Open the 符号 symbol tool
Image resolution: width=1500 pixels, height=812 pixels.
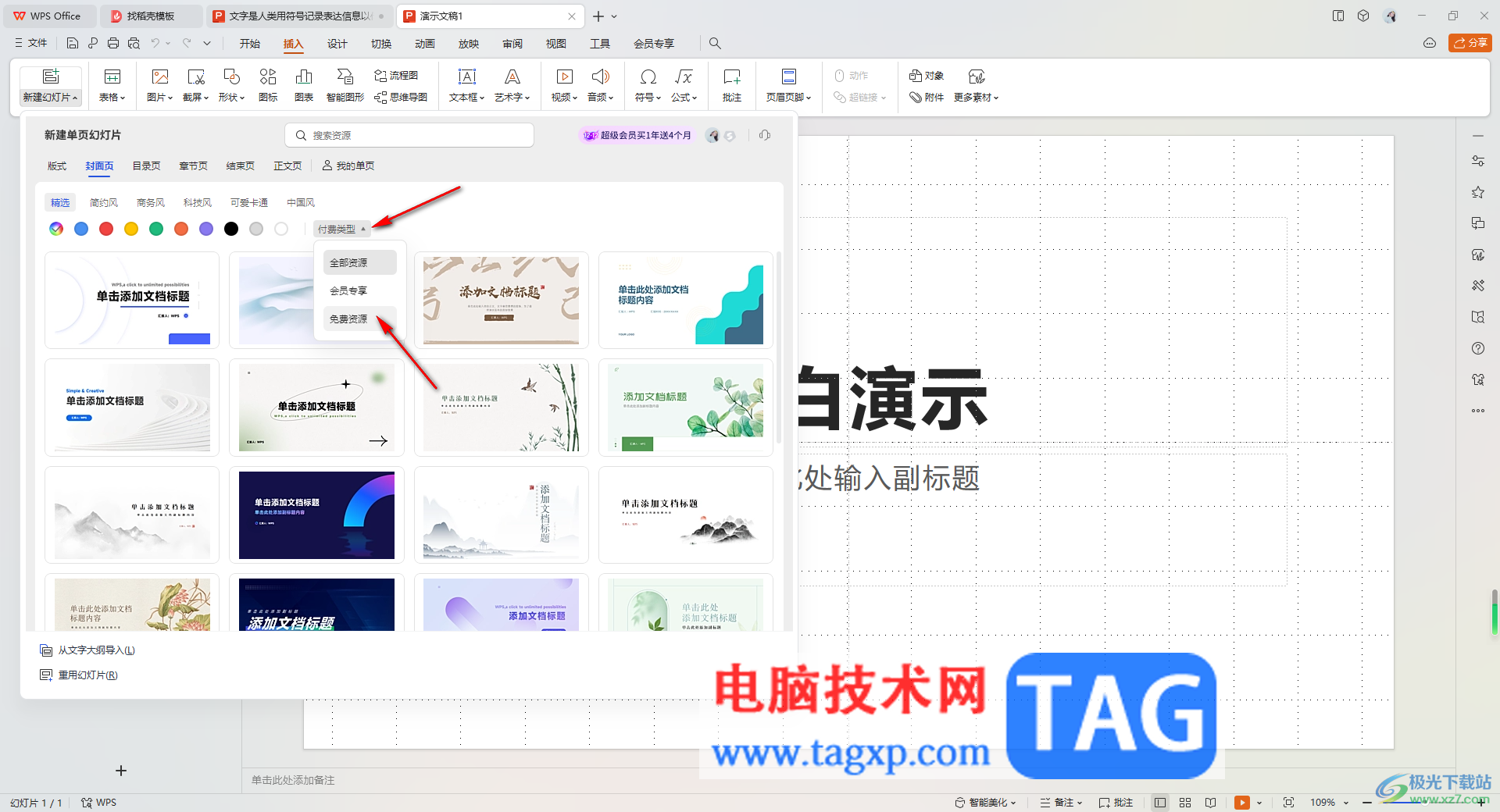pos(648,85)
